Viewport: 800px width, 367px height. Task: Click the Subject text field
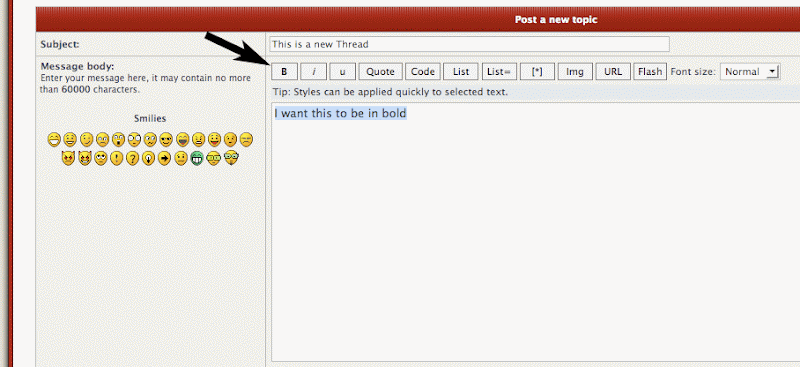pyautogui.click(x=469, y=44)
